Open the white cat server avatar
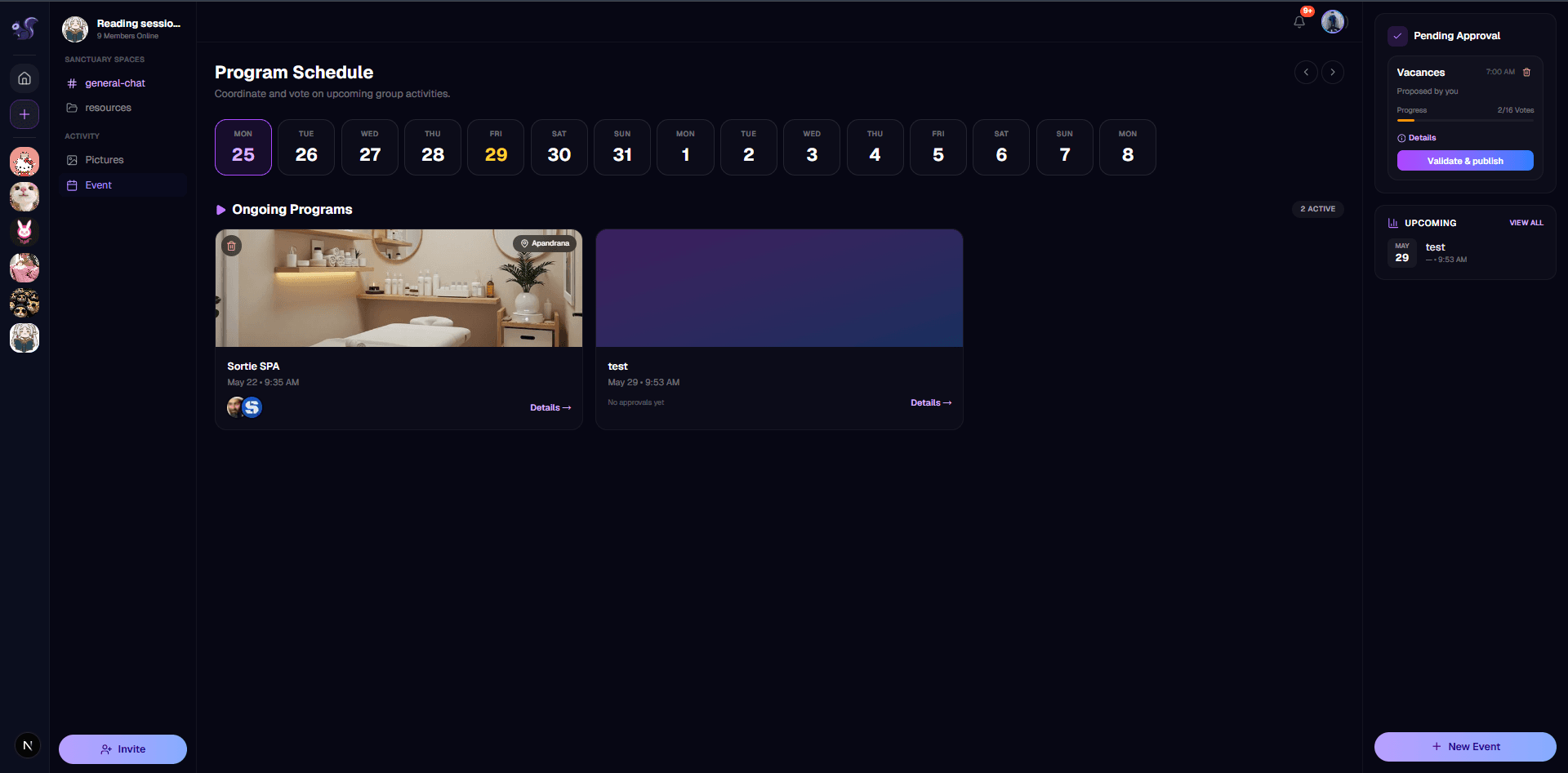 pyautogui.click(x=24, y=197)
